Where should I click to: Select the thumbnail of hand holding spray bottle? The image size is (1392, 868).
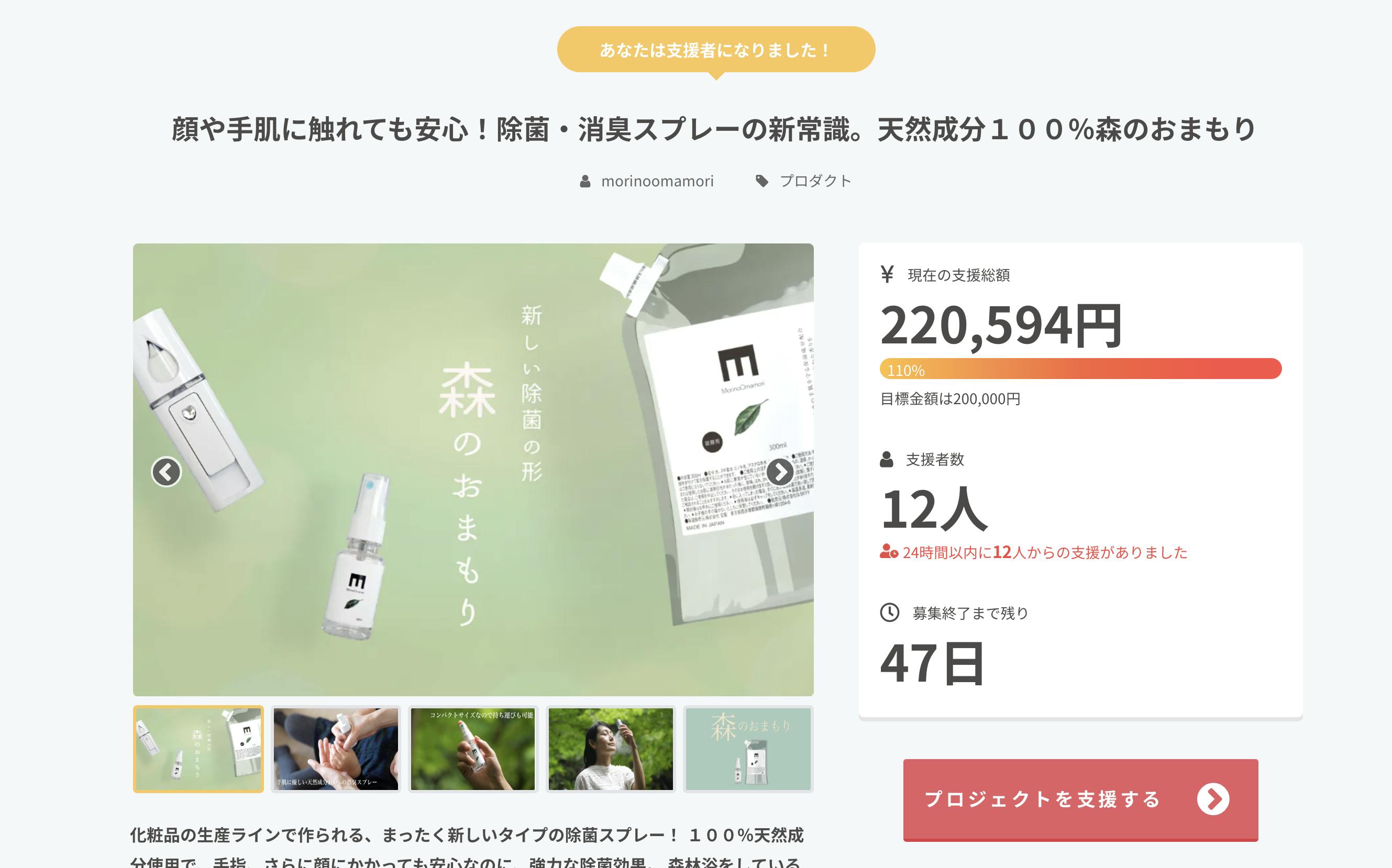click(472, 749)
